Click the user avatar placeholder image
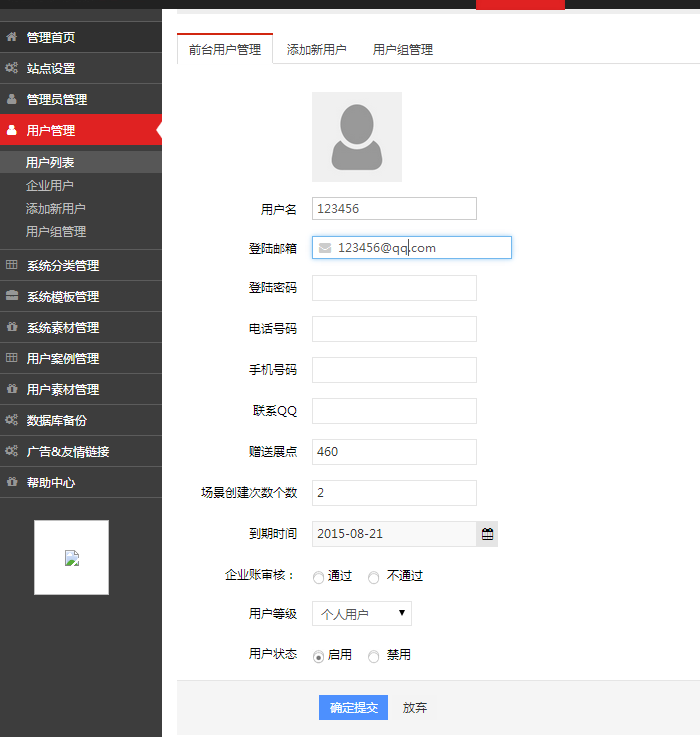The image size is (700, 737). tap(357, 137)
